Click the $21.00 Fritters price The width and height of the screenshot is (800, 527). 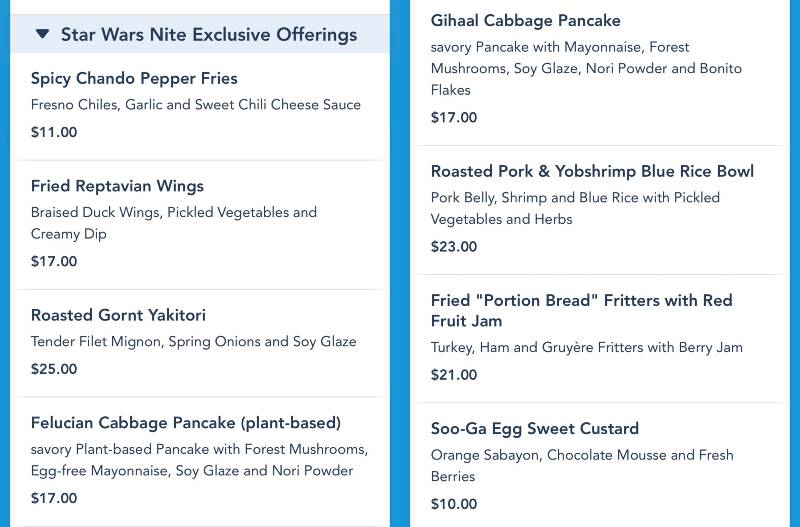click(x=454, y=374)
